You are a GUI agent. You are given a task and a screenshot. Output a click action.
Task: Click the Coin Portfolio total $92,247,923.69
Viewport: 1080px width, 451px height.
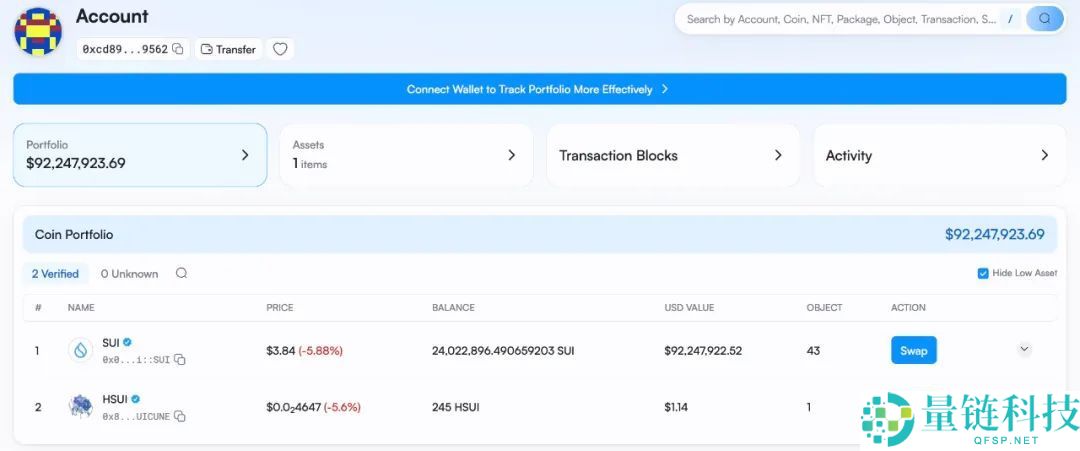995,234
